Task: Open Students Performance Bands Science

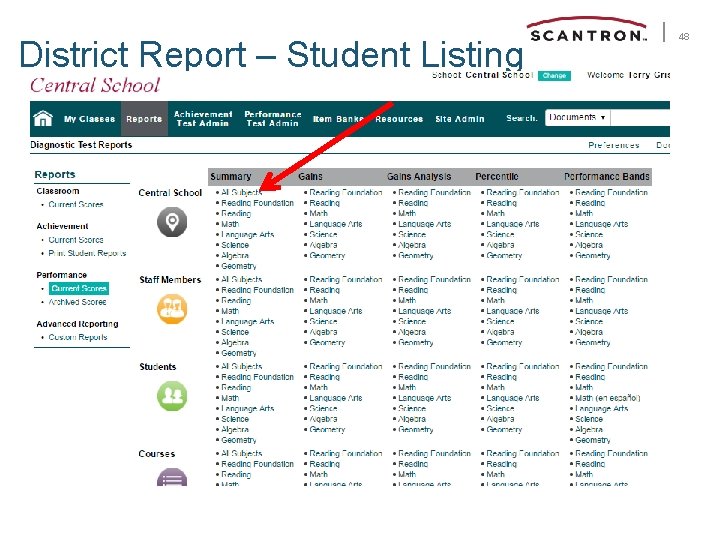Action: [589, 419]
